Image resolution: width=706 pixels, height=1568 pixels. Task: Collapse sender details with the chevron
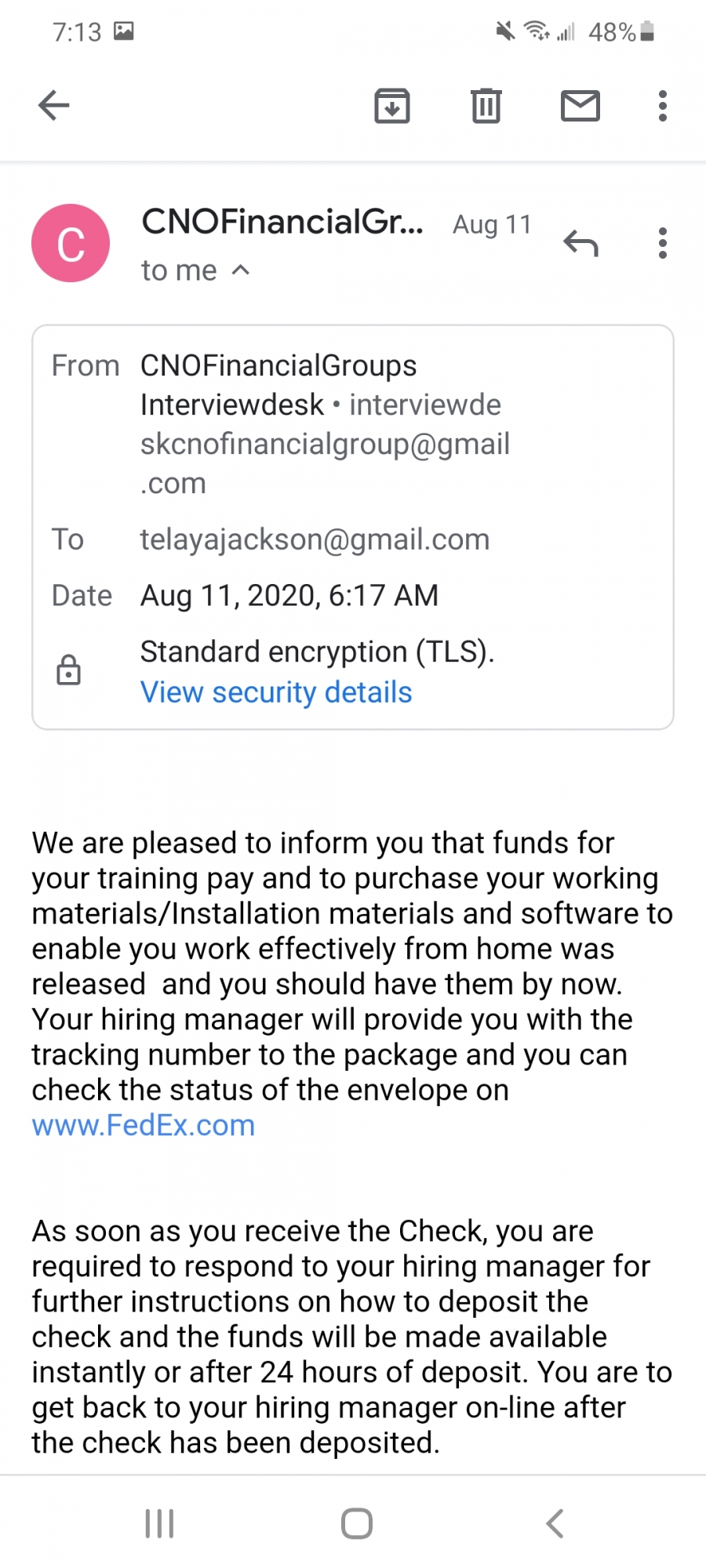pos(241,270)
